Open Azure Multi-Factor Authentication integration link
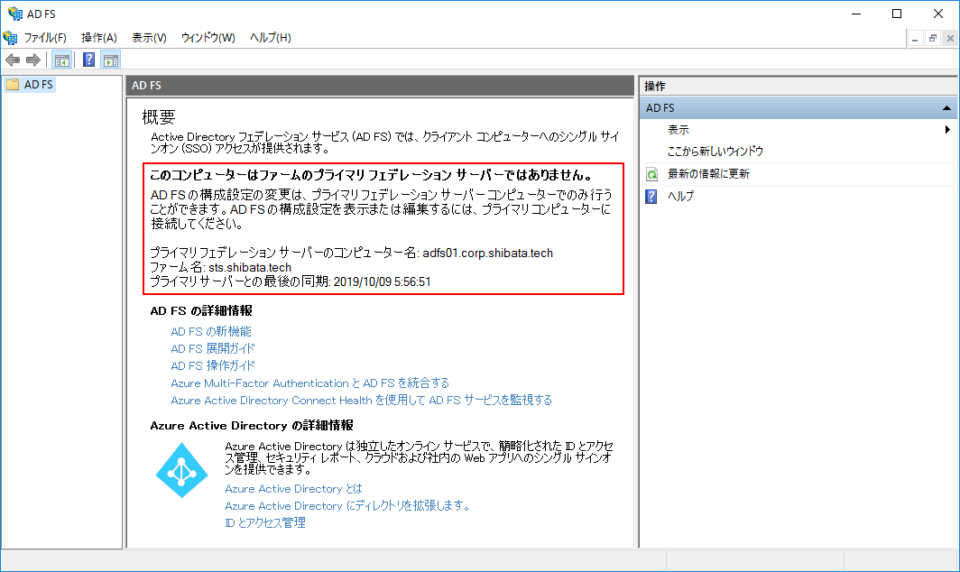 coord(310,383)
